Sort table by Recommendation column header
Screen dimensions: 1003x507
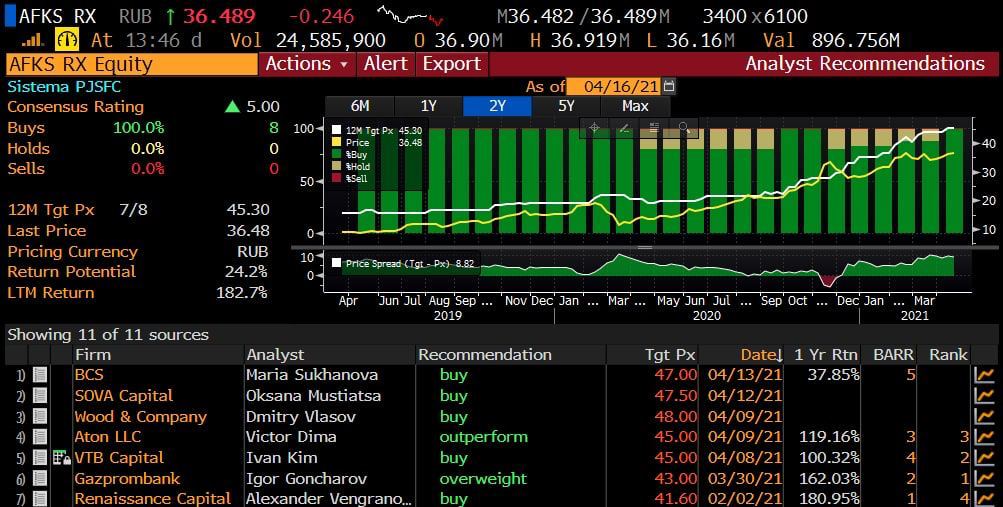[485, 355]
